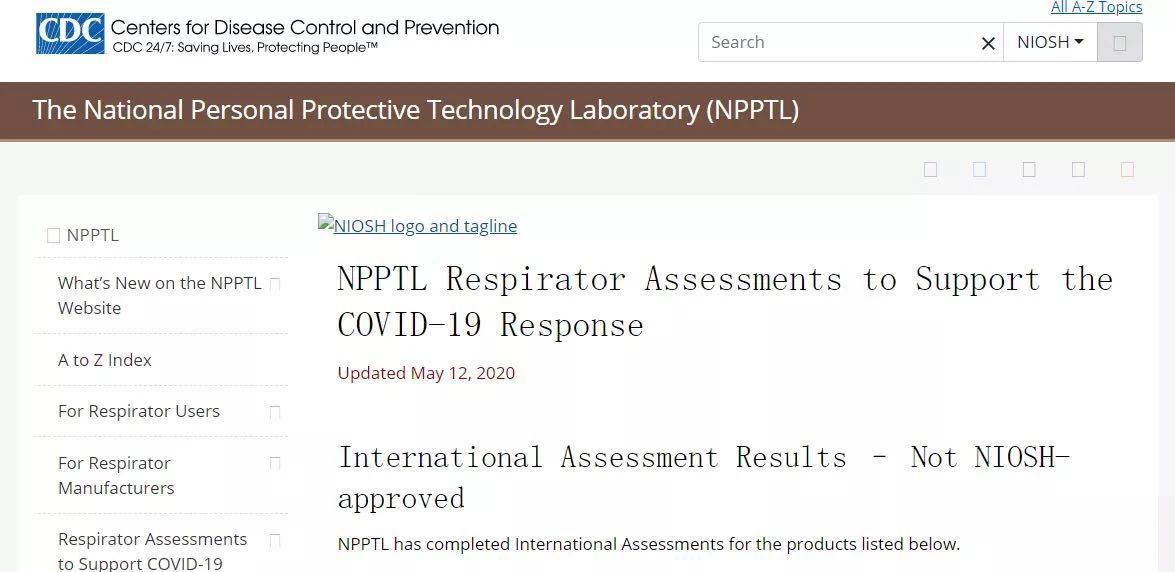Screen dimensions: 1175x572
Task: Click the NPPTL laboratory banner title
Action: coord(415,110)
